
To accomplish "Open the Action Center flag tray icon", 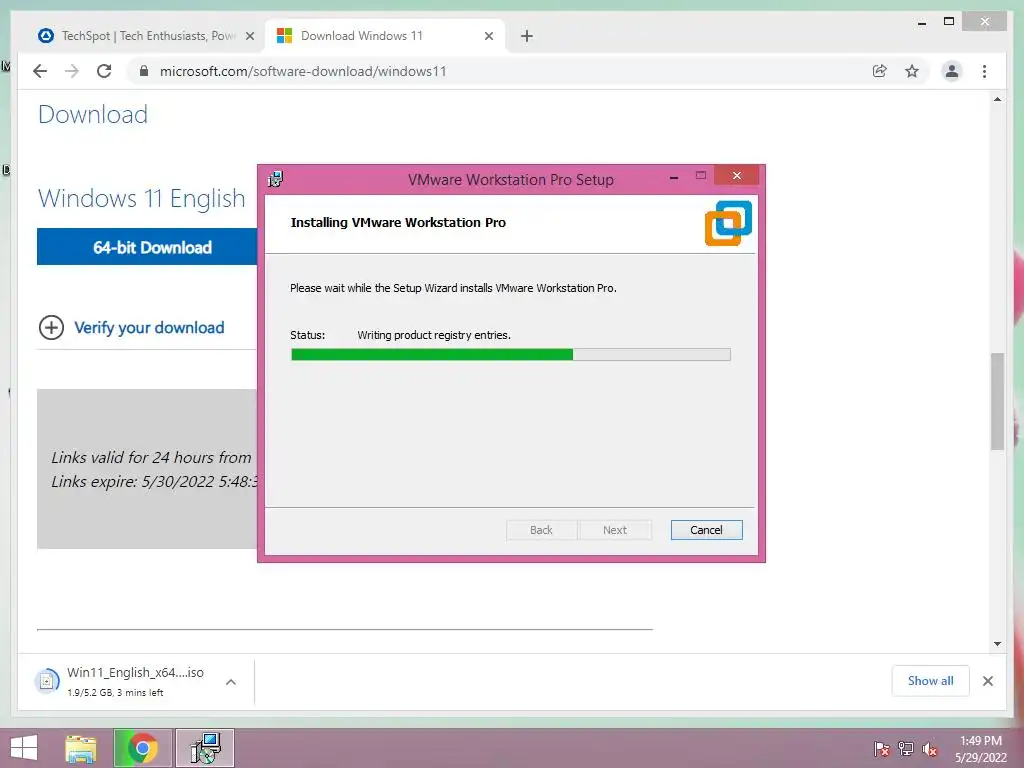I will pyautogui.click(x=881, y=749).
